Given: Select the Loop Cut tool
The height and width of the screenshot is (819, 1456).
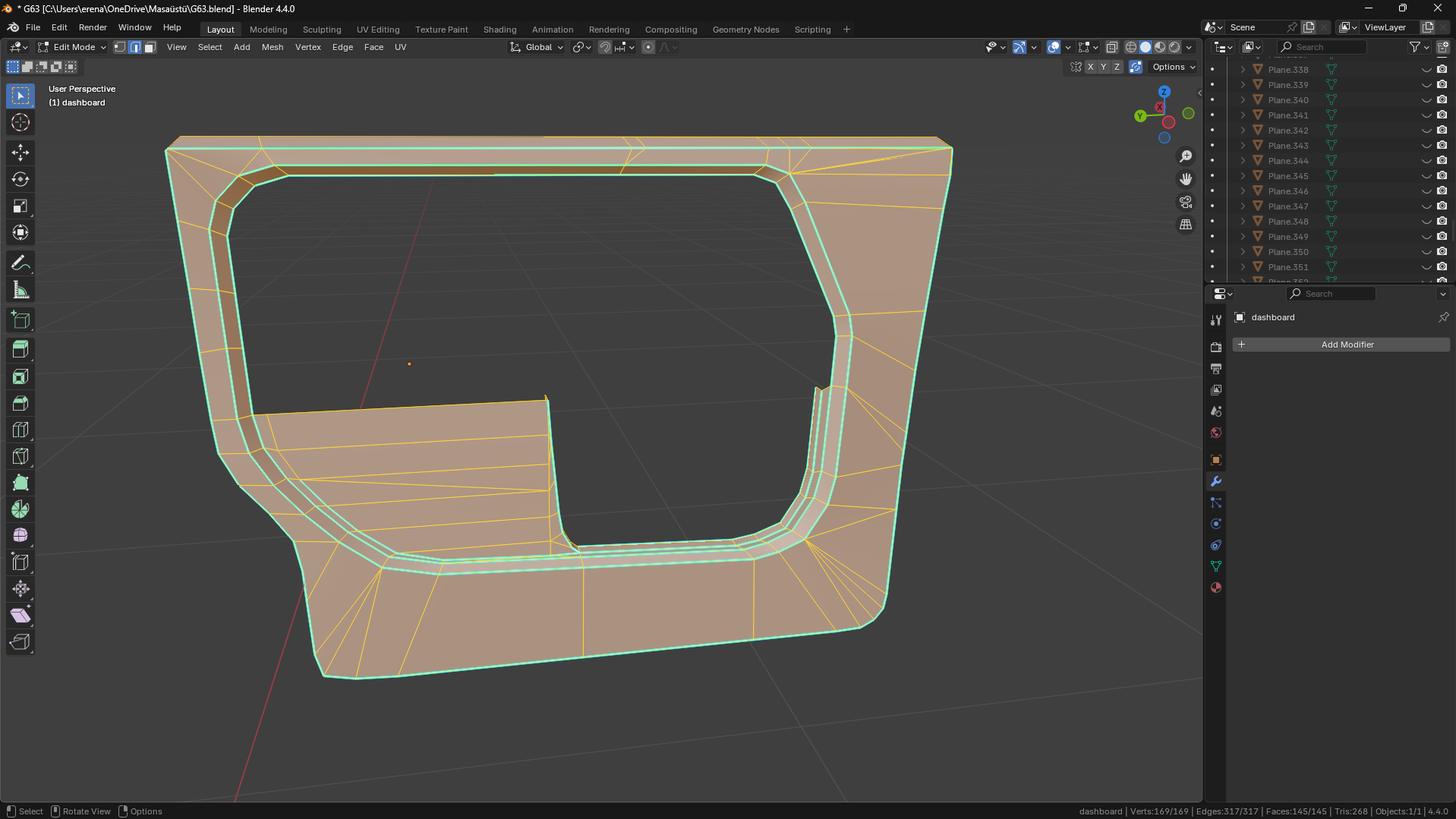Looking at the screenshot, I should [x=20, y=430].
